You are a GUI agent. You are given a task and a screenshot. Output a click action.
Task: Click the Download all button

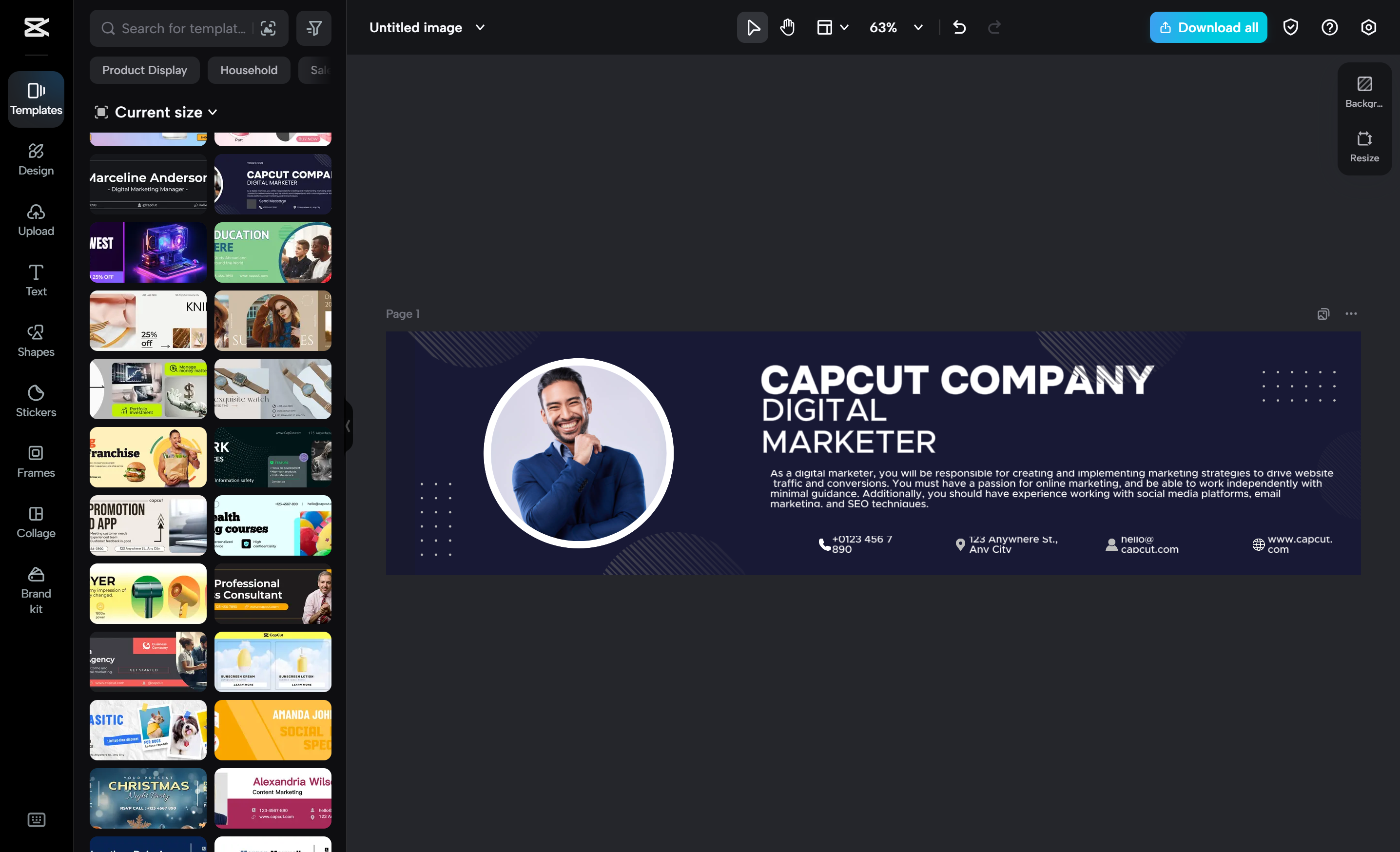pos(1207,27)
